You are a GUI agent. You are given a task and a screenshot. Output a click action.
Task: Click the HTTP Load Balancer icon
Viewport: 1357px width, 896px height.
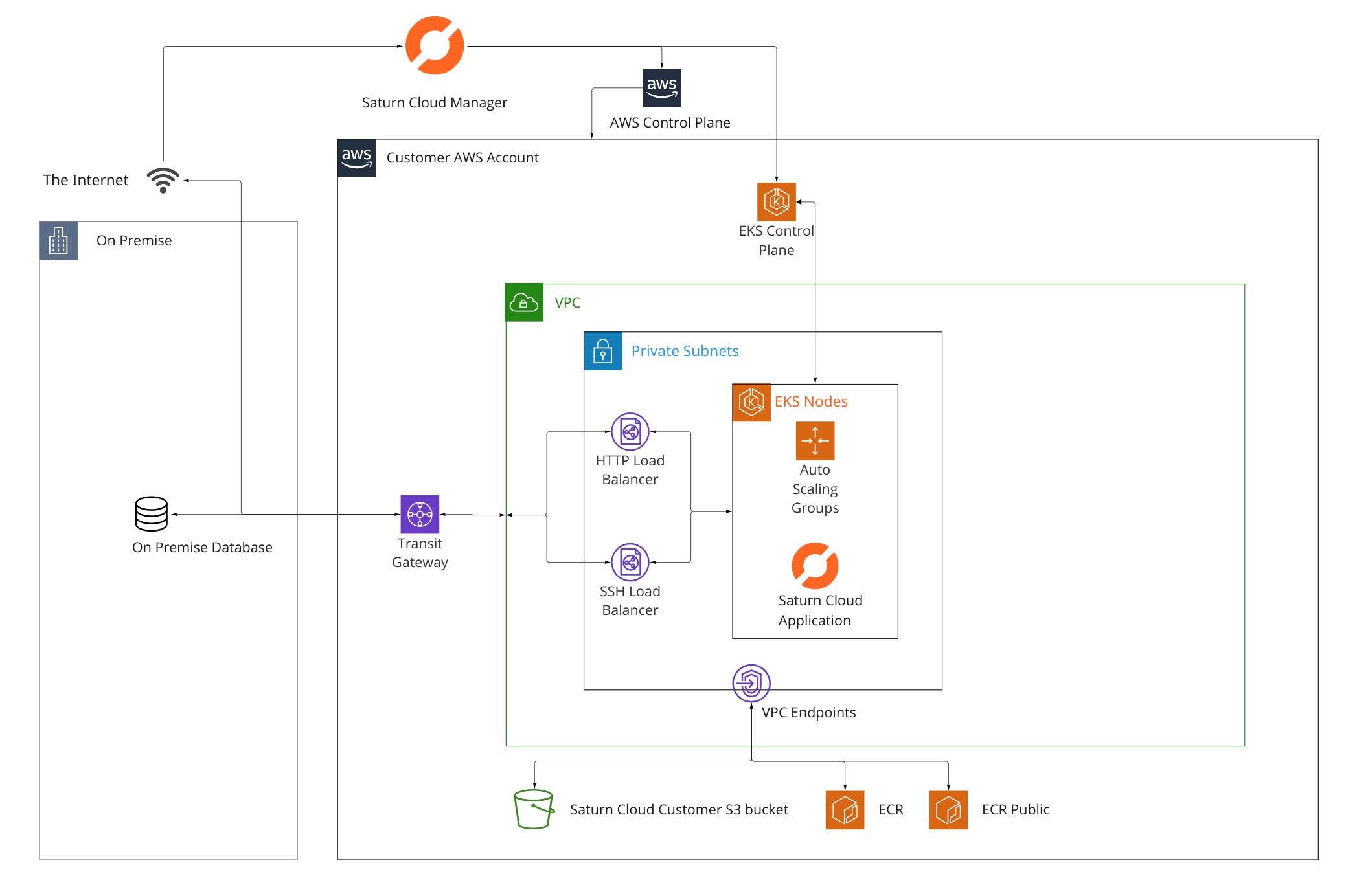tap(630, 431)
